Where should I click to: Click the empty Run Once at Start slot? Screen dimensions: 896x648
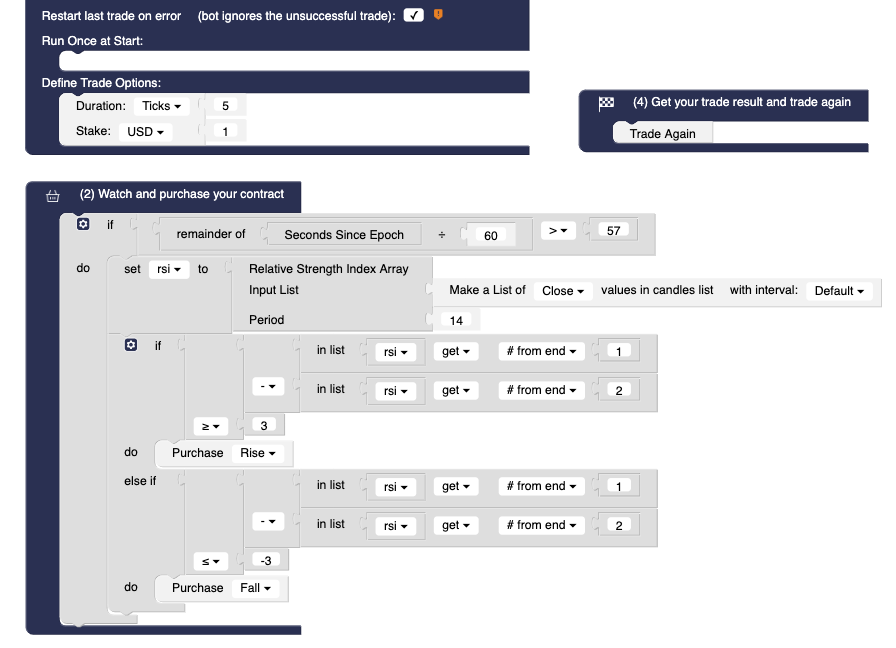tap(294, 61)
